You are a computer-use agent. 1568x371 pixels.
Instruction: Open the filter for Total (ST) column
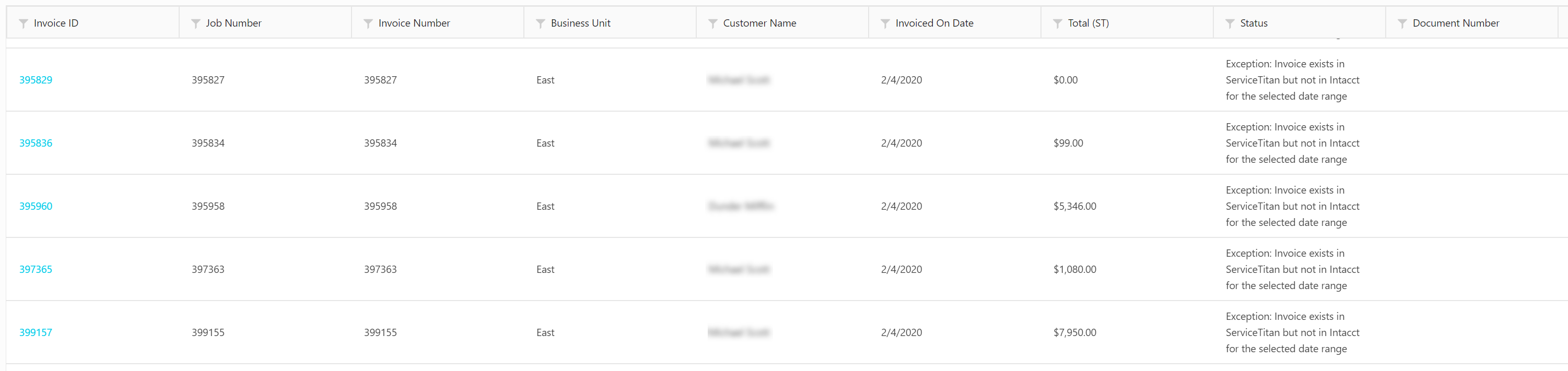[1056, 23]
